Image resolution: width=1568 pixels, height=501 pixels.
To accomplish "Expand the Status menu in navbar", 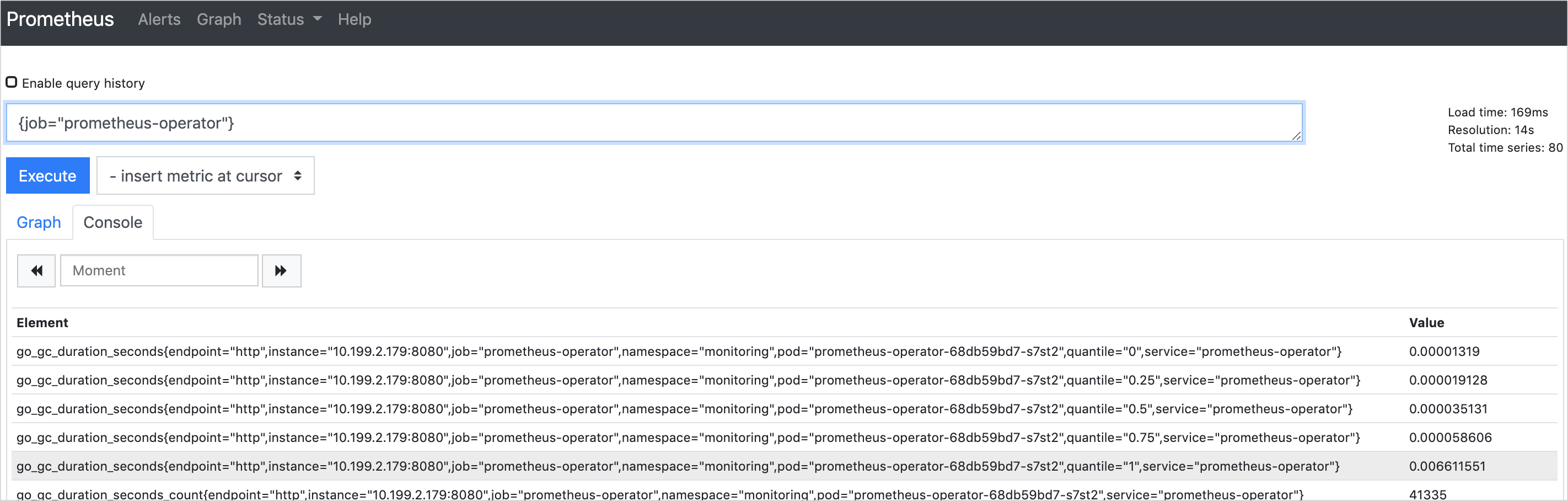I will (x=281, y=19).
